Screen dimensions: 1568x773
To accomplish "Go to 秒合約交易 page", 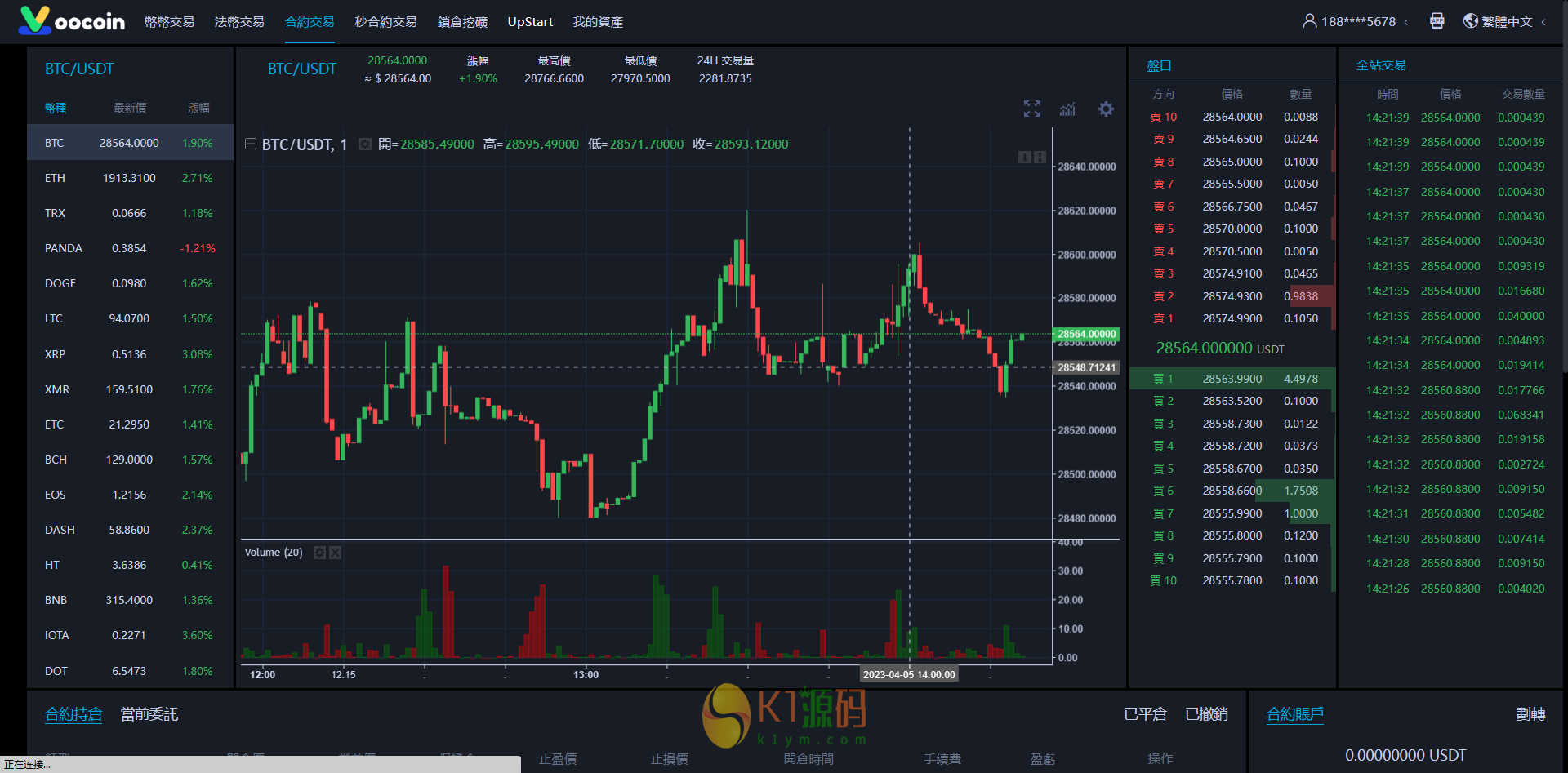I will pyautogui.click(x=385, y=22).
